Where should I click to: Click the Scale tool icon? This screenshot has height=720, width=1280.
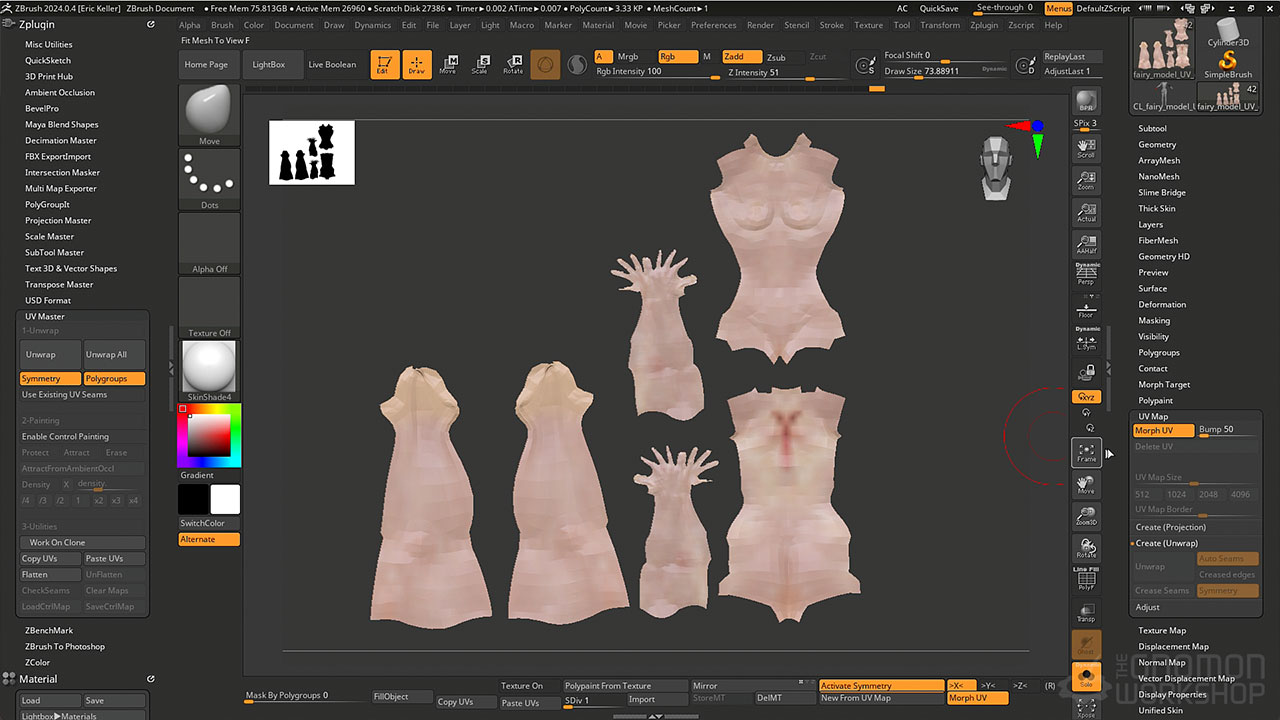click(480, 65)
